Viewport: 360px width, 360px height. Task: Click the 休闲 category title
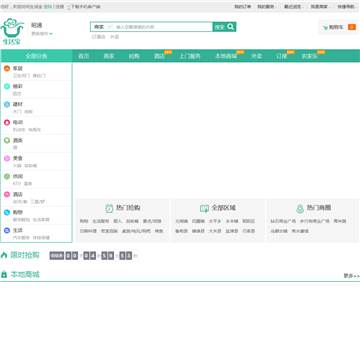(18, 176)
